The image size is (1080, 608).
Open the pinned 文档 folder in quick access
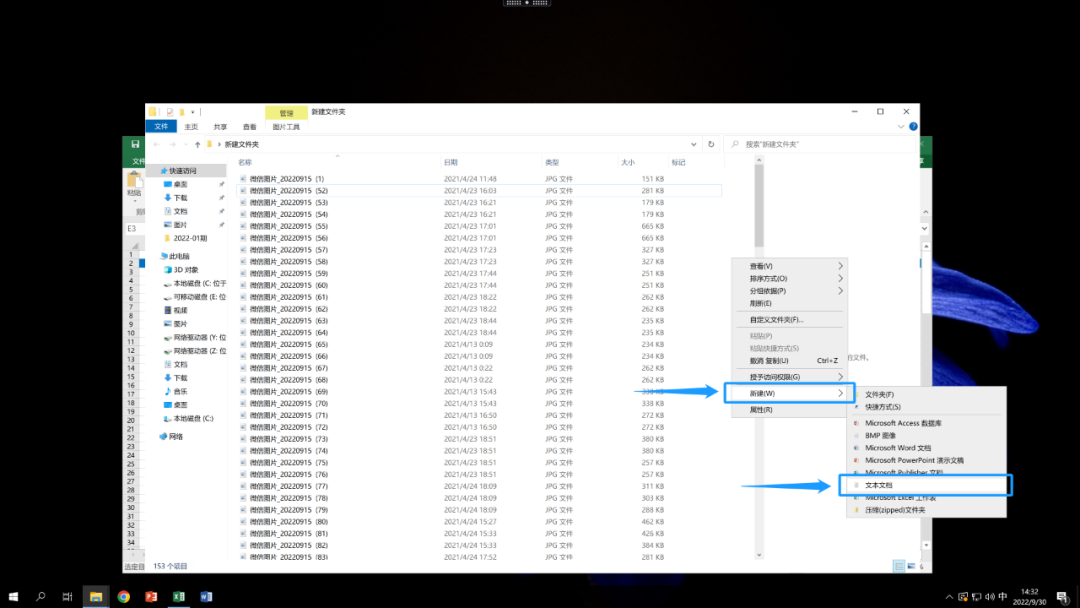pyautogui.click(x=180, y=211)
